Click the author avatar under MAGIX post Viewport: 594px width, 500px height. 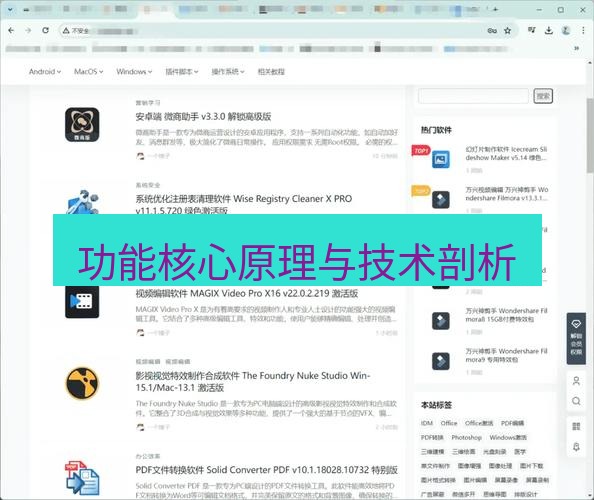[140, 333]
